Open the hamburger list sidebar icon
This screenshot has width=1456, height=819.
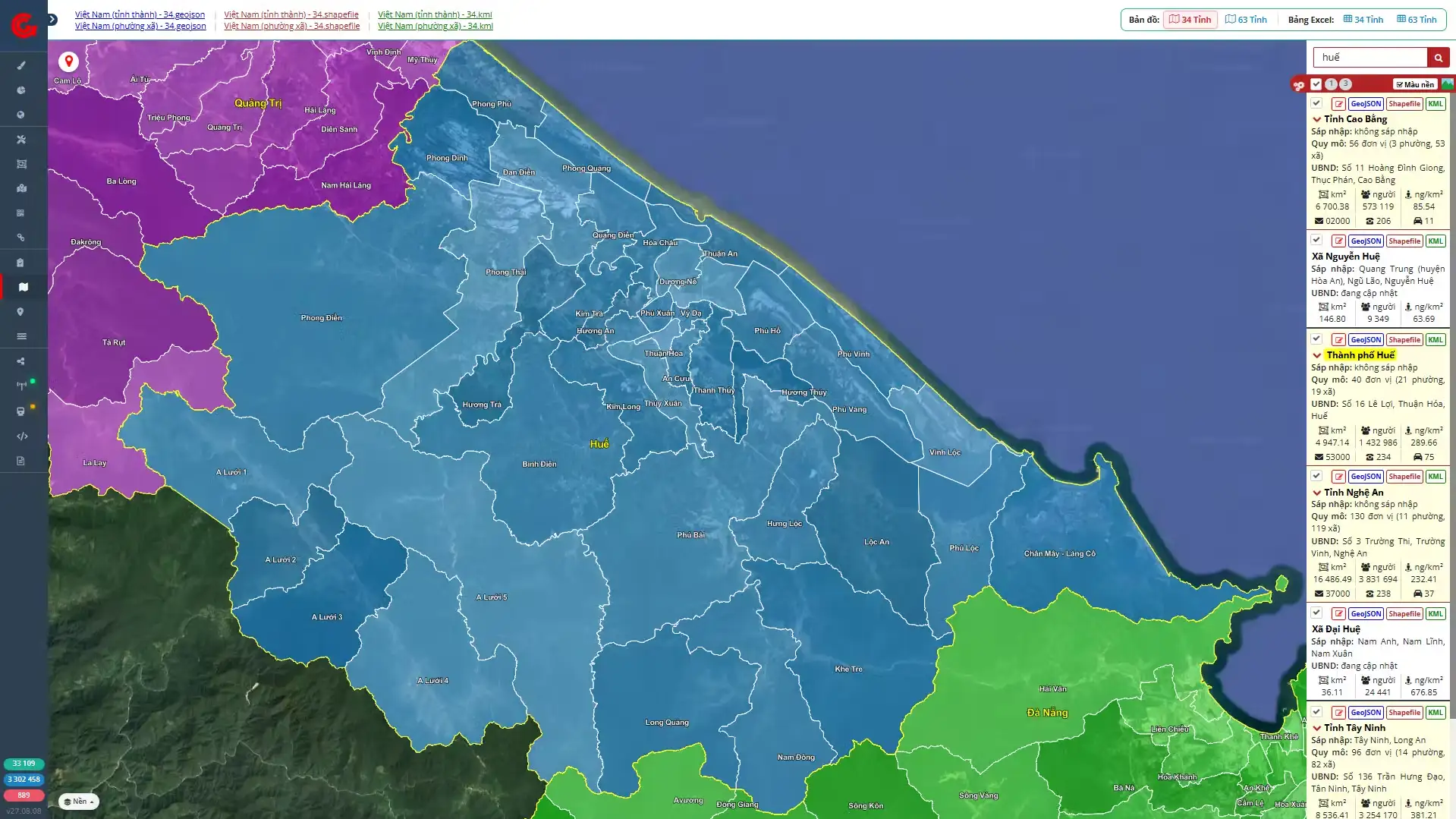coord(21,336)
